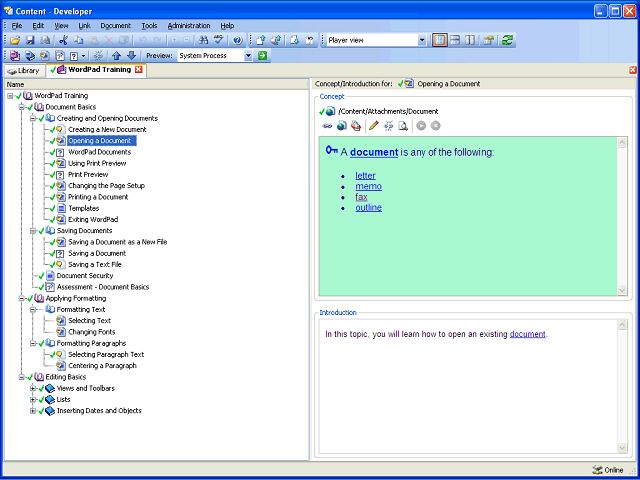Click the Name column header
This screenshot has height=480, width=640.
(x=156, y=84)
